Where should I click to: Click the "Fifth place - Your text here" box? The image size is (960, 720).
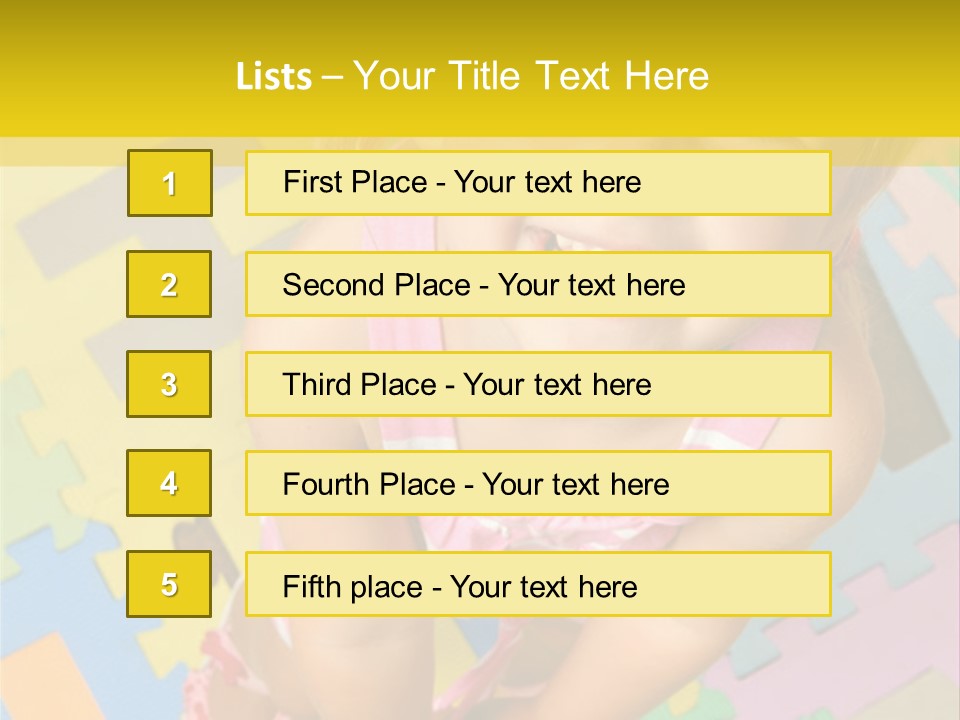(x=538, y=584)
